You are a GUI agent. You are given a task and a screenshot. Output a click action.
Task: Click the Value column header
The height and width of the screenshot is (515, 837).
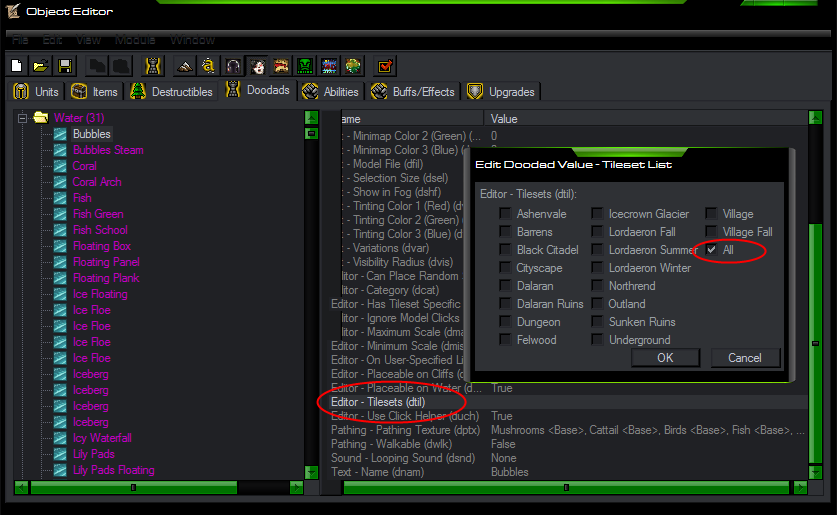pos(645,118)
